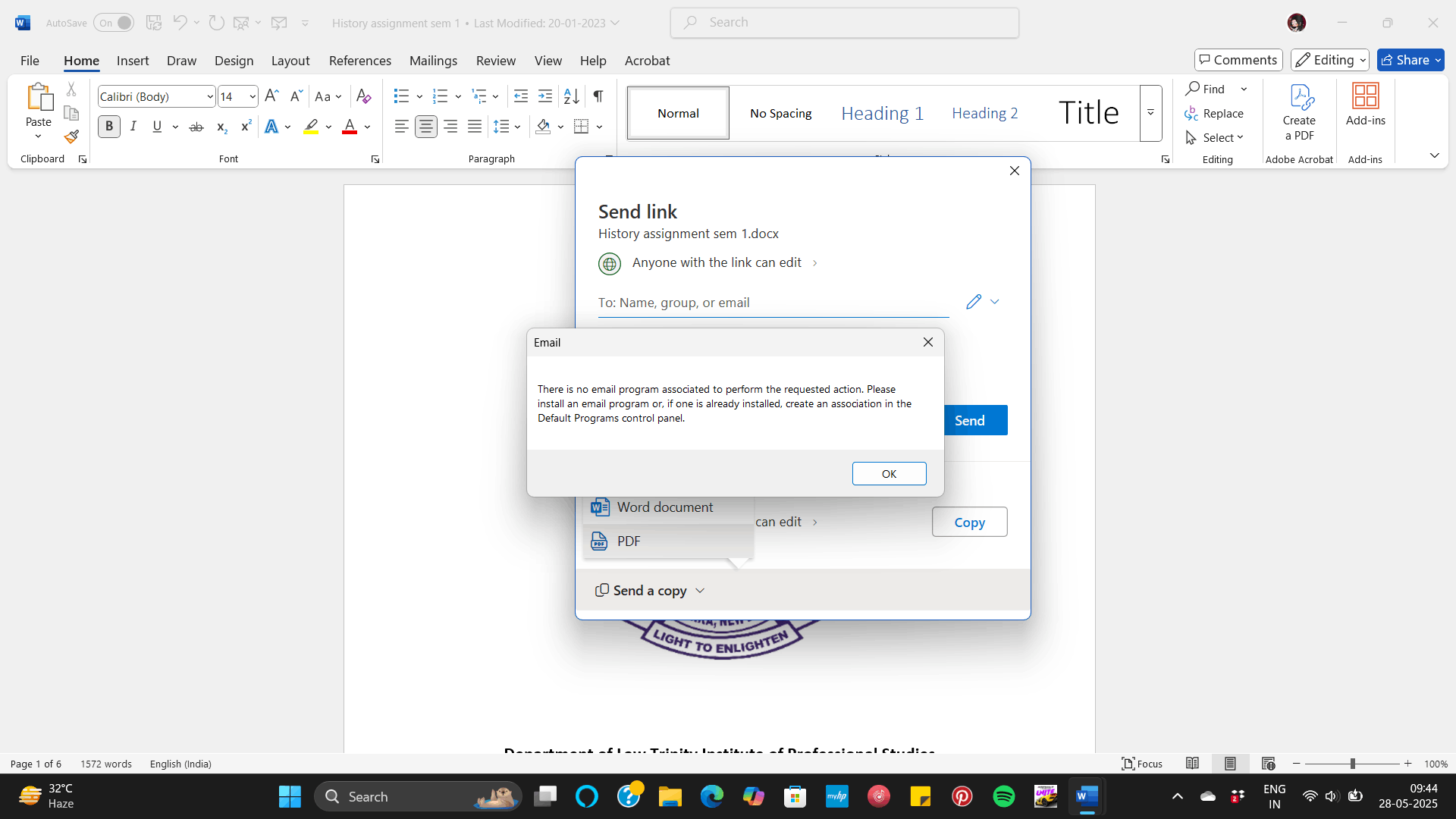Select the italic formatting icon

[133, 126]
